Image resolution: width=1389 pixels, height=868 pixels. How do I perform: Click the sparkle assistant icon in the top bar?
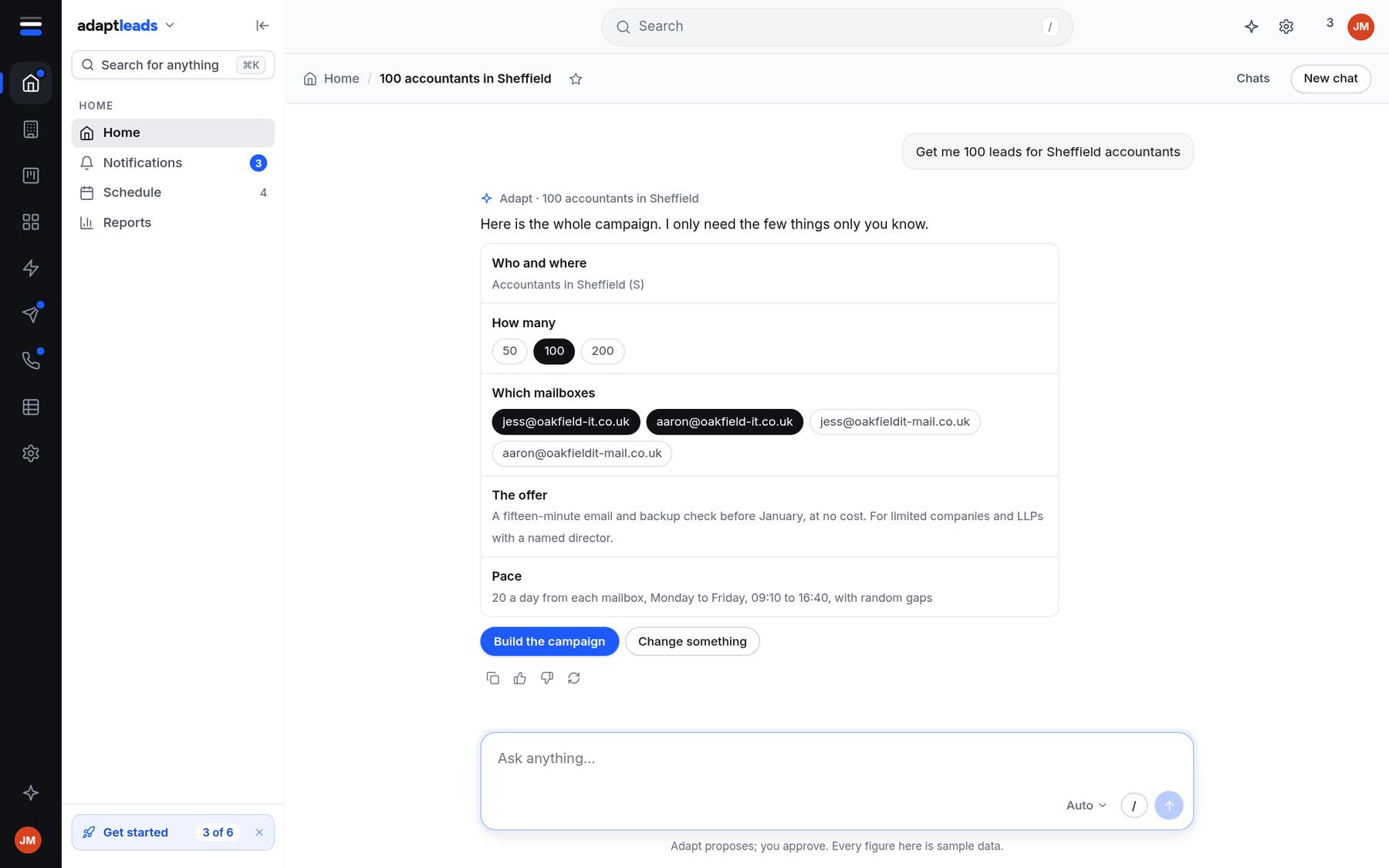[x=1252, y=26]
